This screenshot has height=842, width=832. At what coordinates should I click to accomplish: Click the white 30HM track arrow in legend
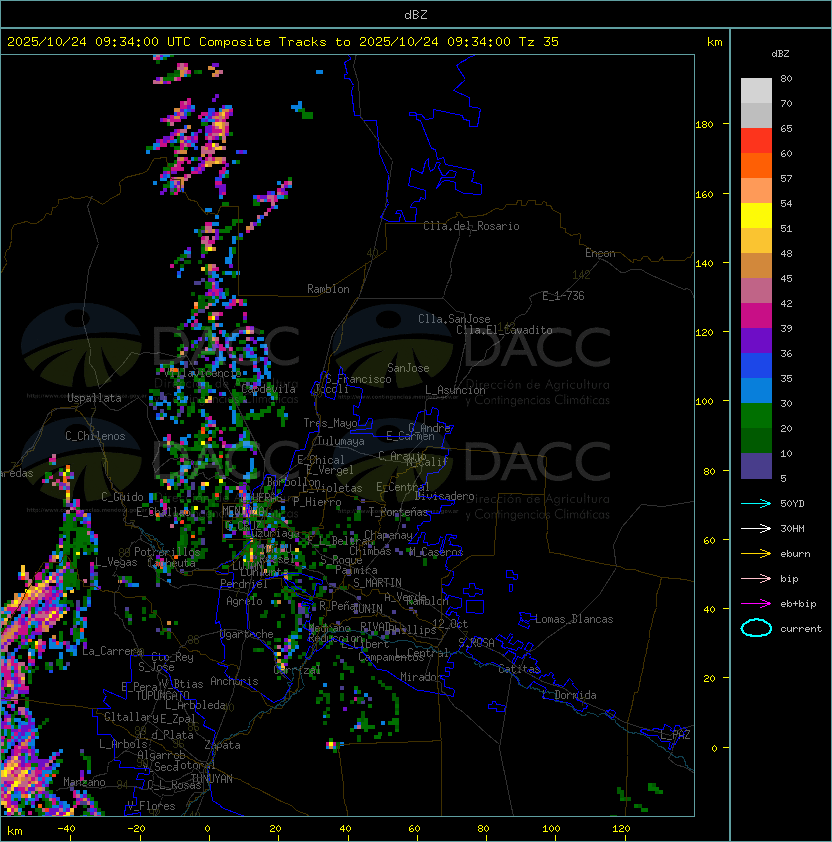click(x=756, y=528)
